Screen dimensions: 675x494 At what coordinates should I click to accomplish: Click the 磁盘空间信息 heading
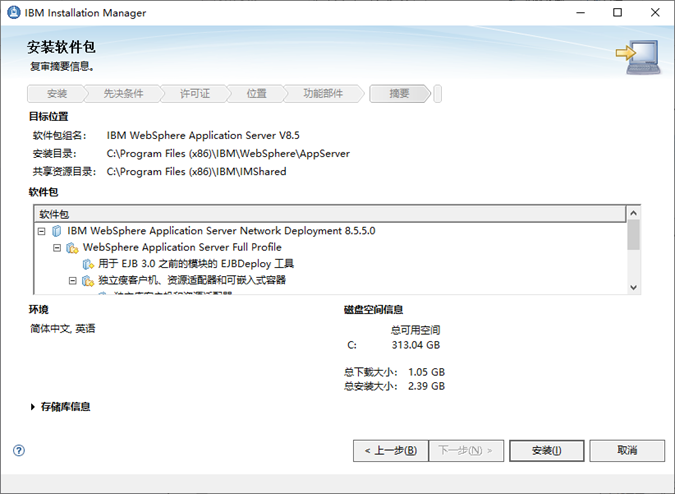click(373, 310)
